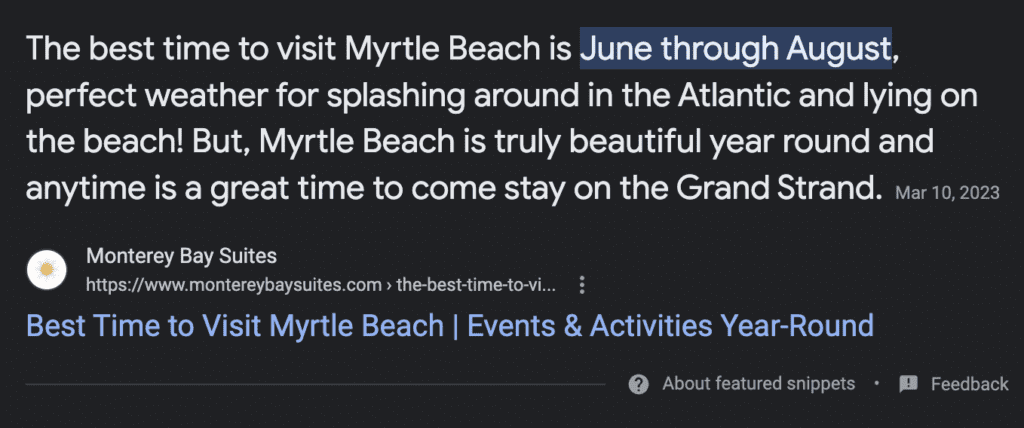Click the Feedback speech bubble icon

[908, 384]
